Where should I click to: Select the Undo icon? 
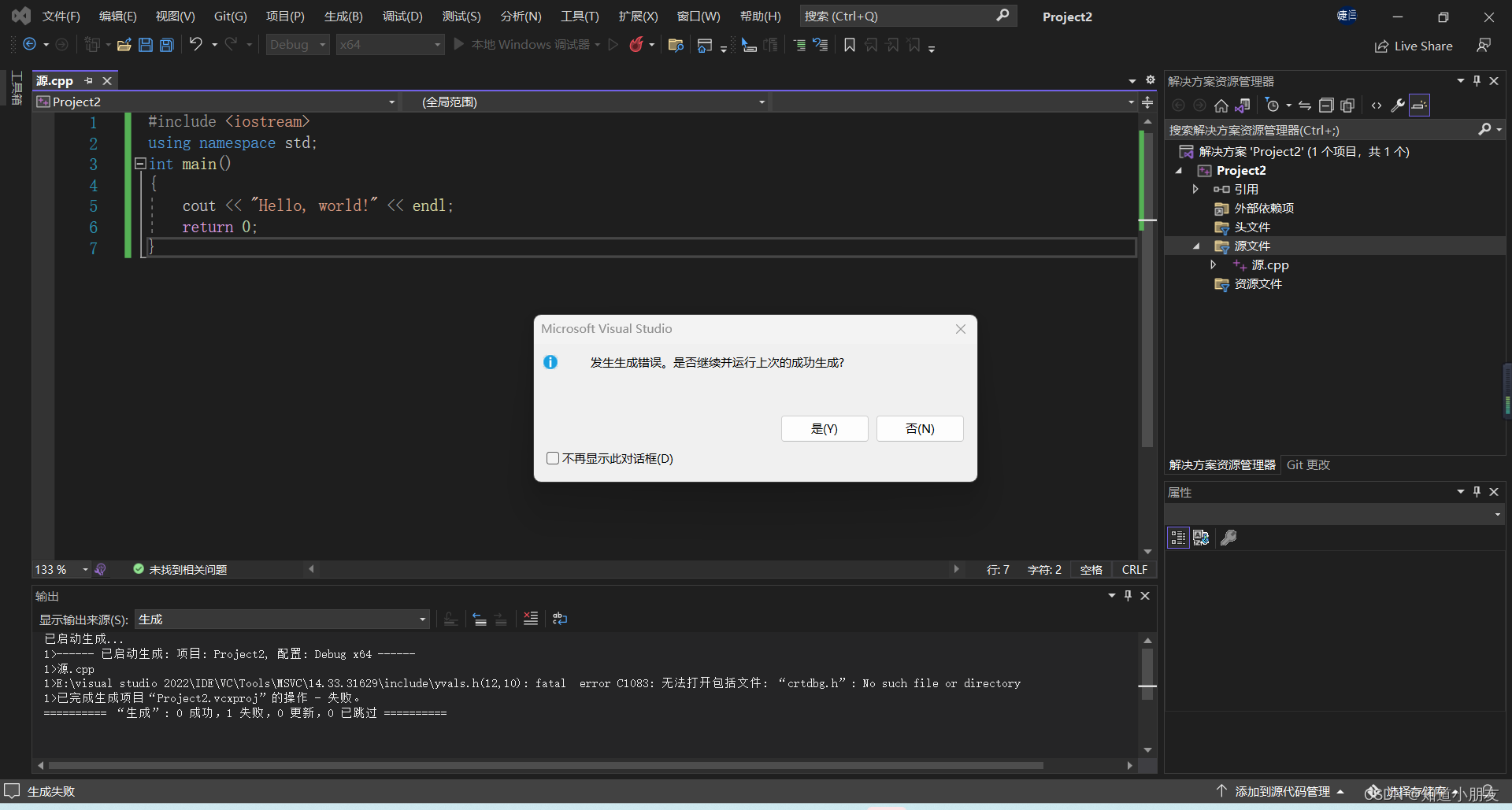tap(196, 44)
